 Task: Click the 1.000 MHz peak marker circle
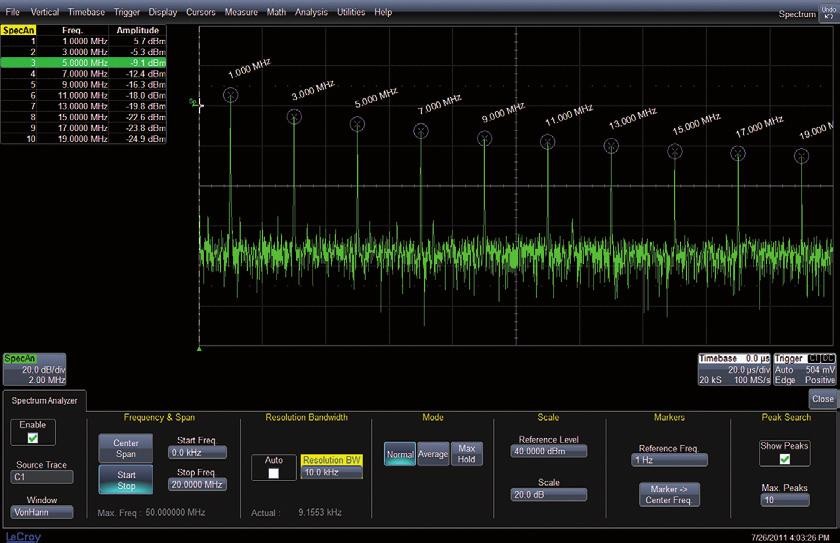[230, 95]
